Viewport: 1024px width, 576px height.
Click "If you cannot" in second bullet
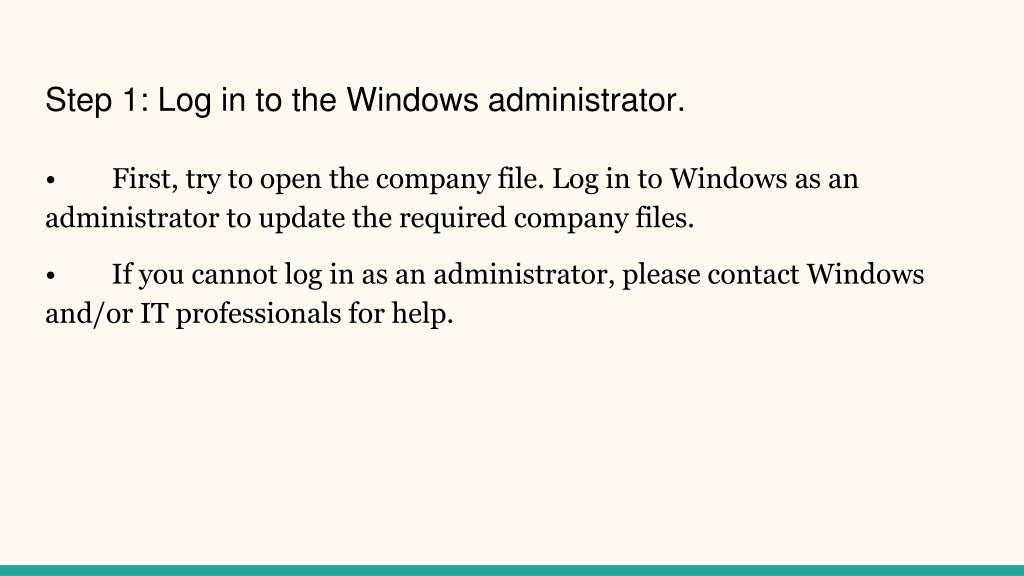[x=195, y=275]
